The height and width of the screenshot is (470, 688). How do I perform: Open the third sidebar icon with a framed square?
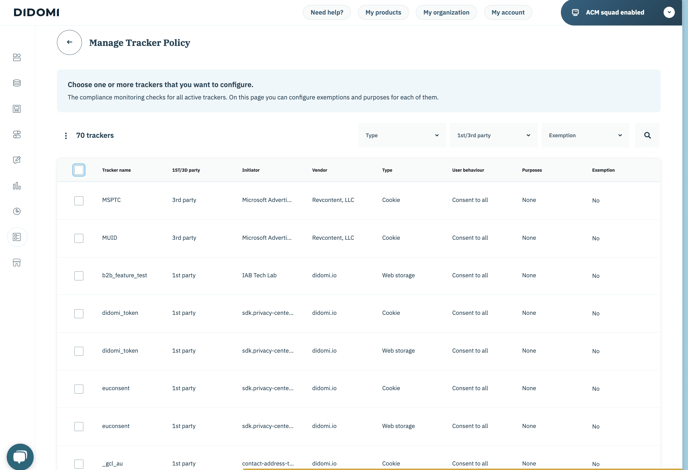[x=17, y=109]
